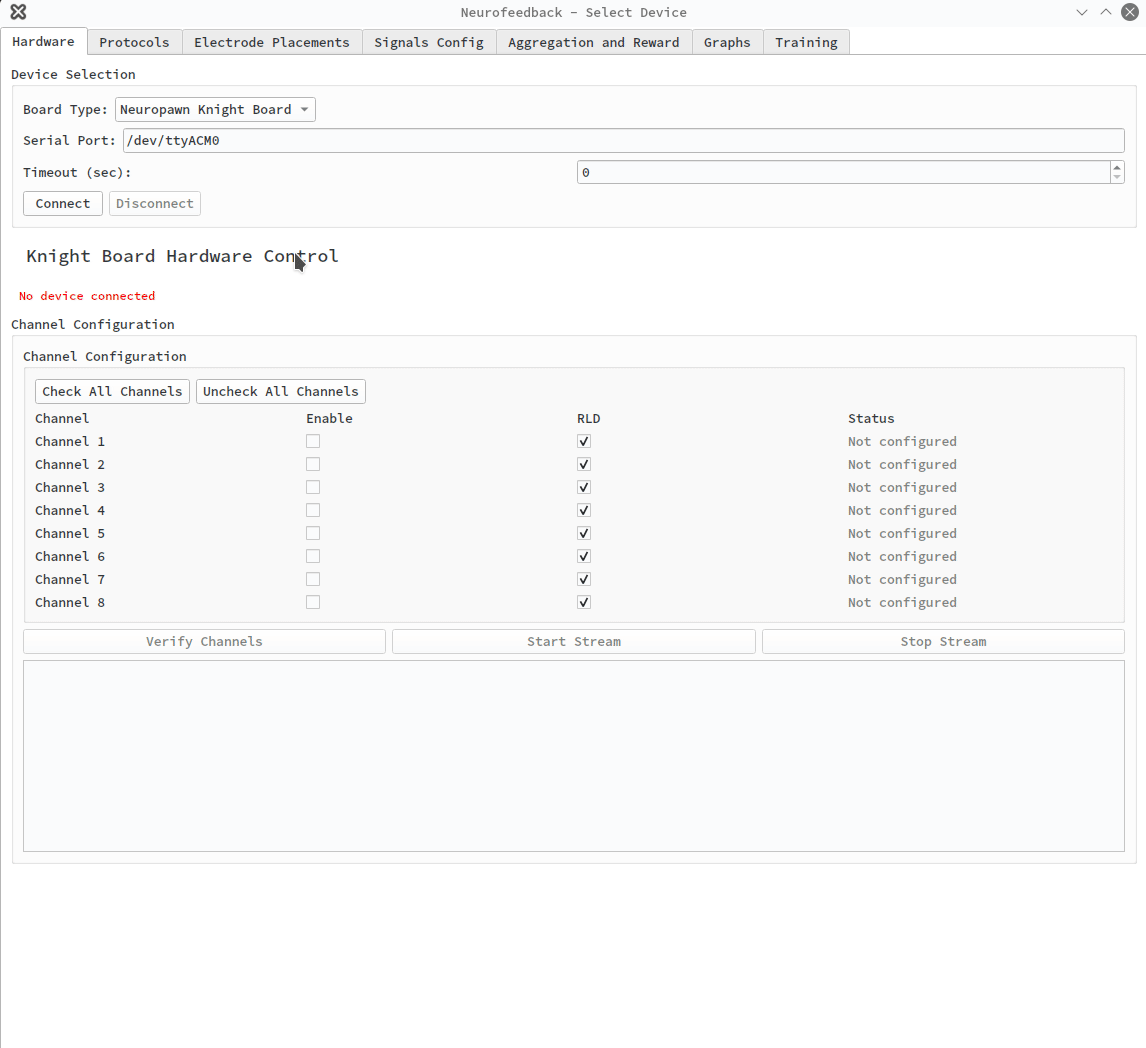Decrease Timeout value with down arrow
This screenshot has height=1048, width=1146.
[1117, 178]
